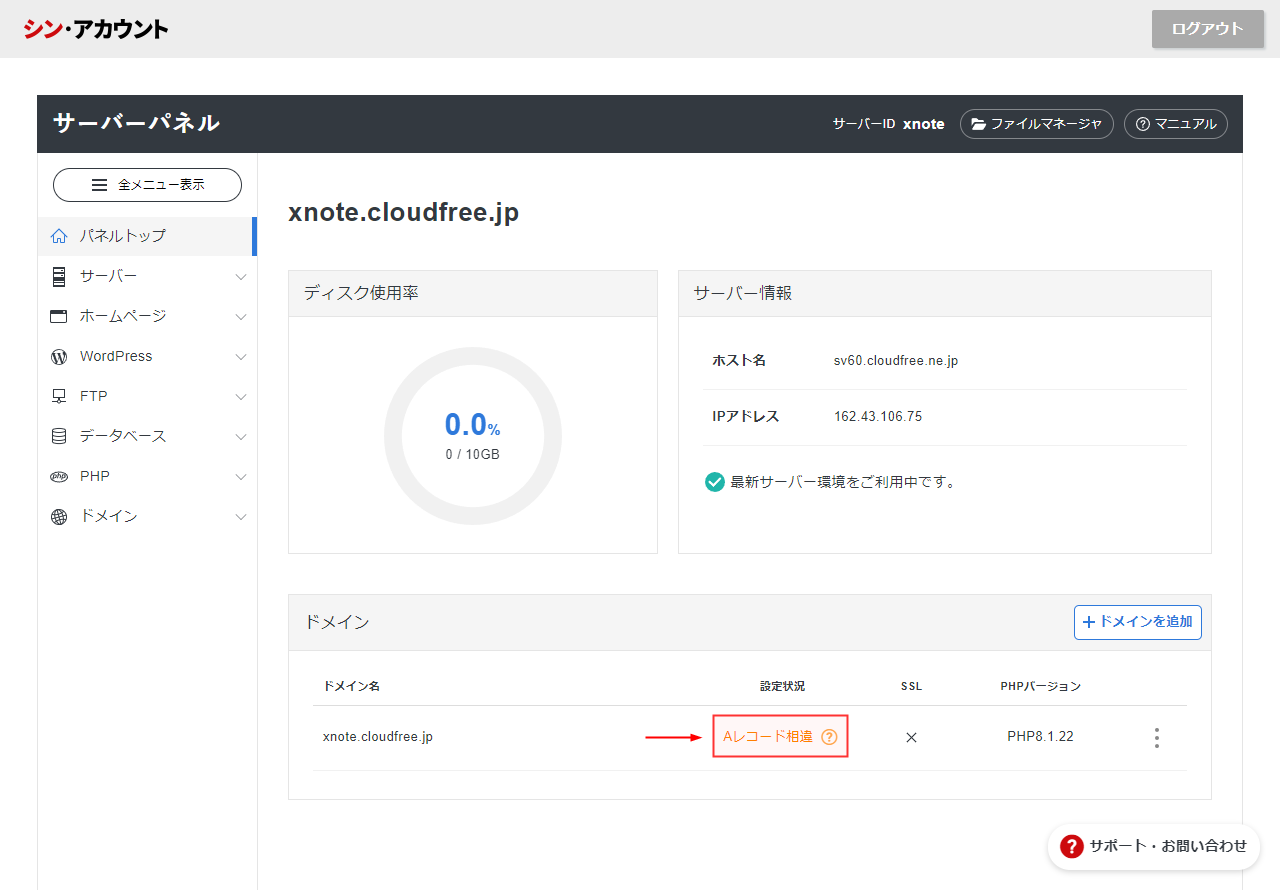Open the ドメイン sidebar menu

[147, 516]
